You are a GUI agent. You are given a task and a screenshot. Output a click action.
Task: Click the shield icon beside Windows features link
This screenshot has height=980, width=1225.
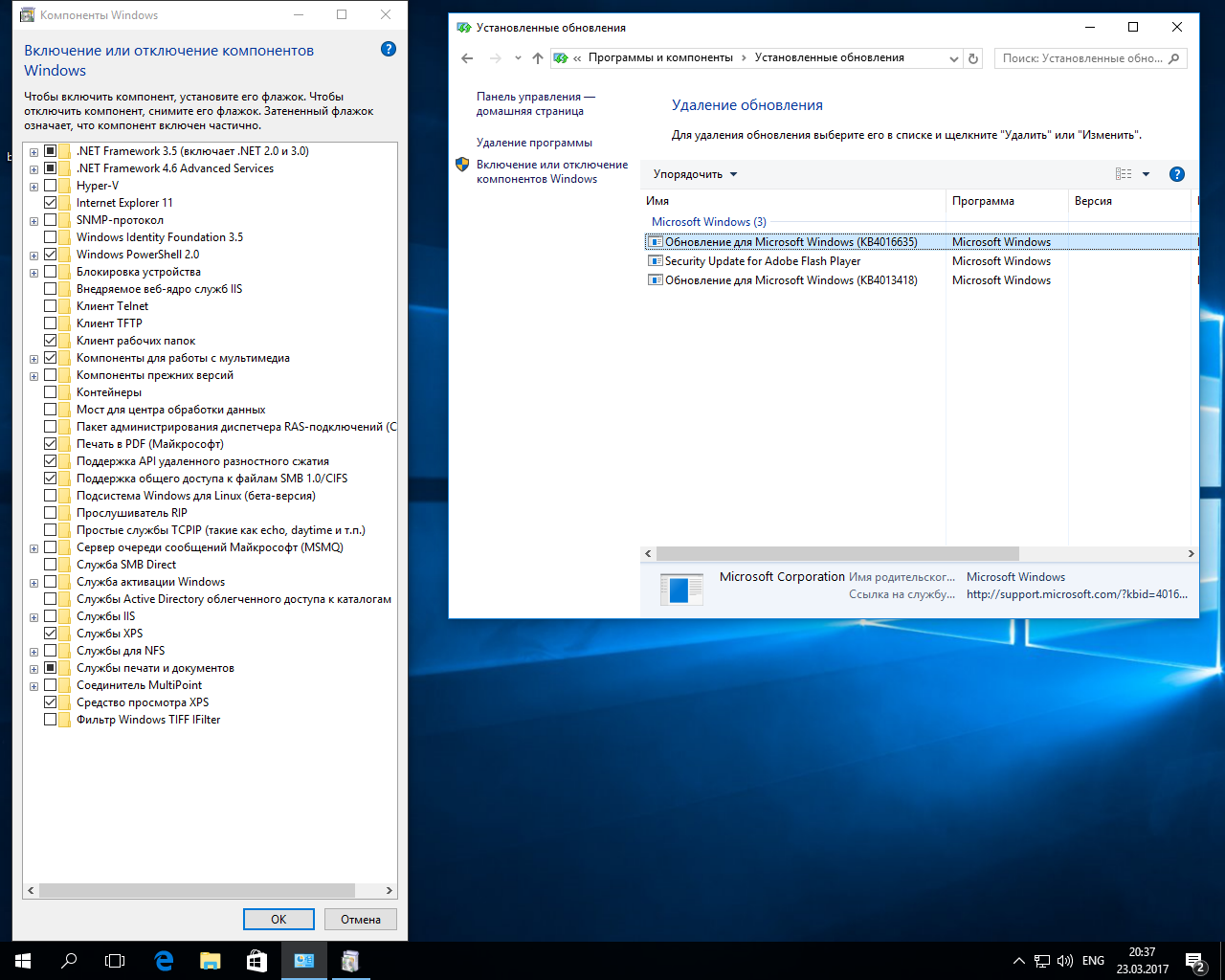[462, 165]
